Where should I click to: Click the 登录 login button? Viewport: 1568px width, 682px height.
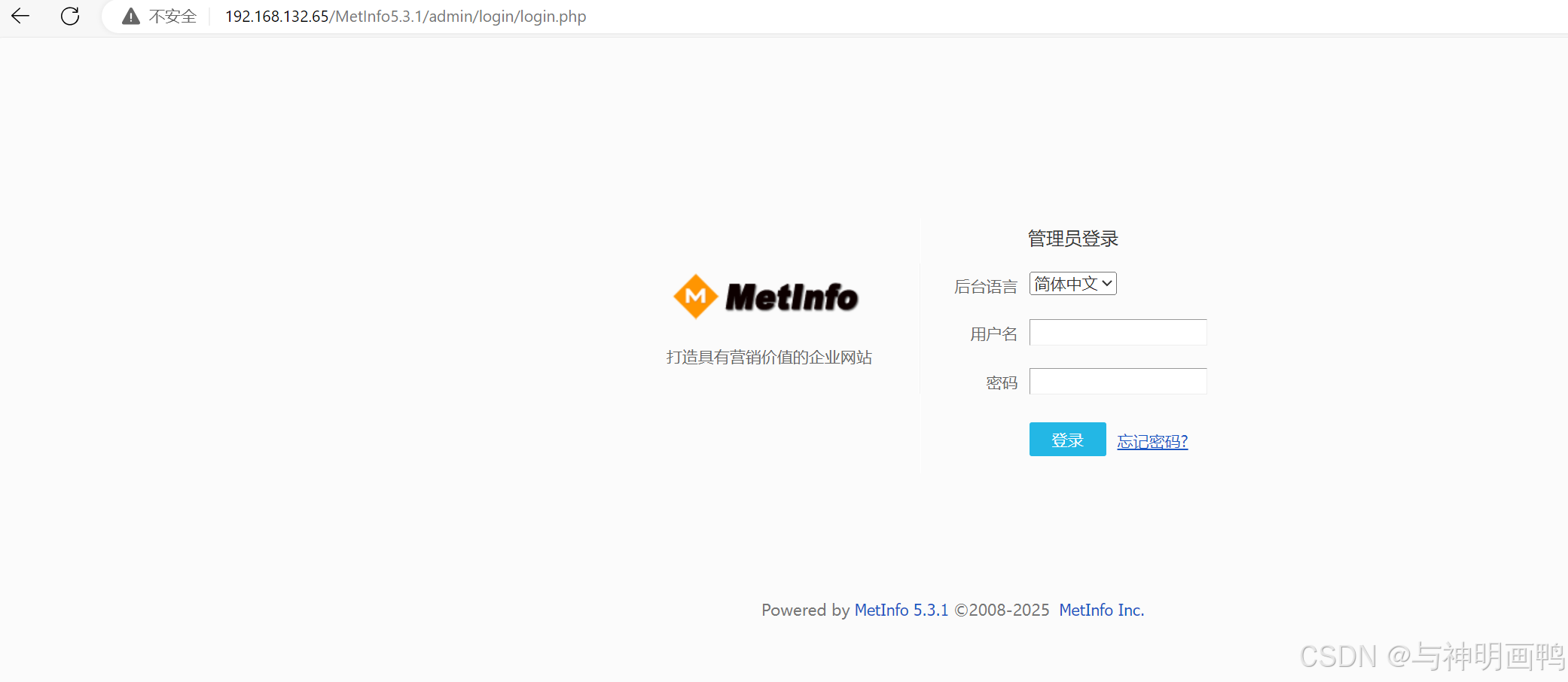click(x=1067, y=440)
